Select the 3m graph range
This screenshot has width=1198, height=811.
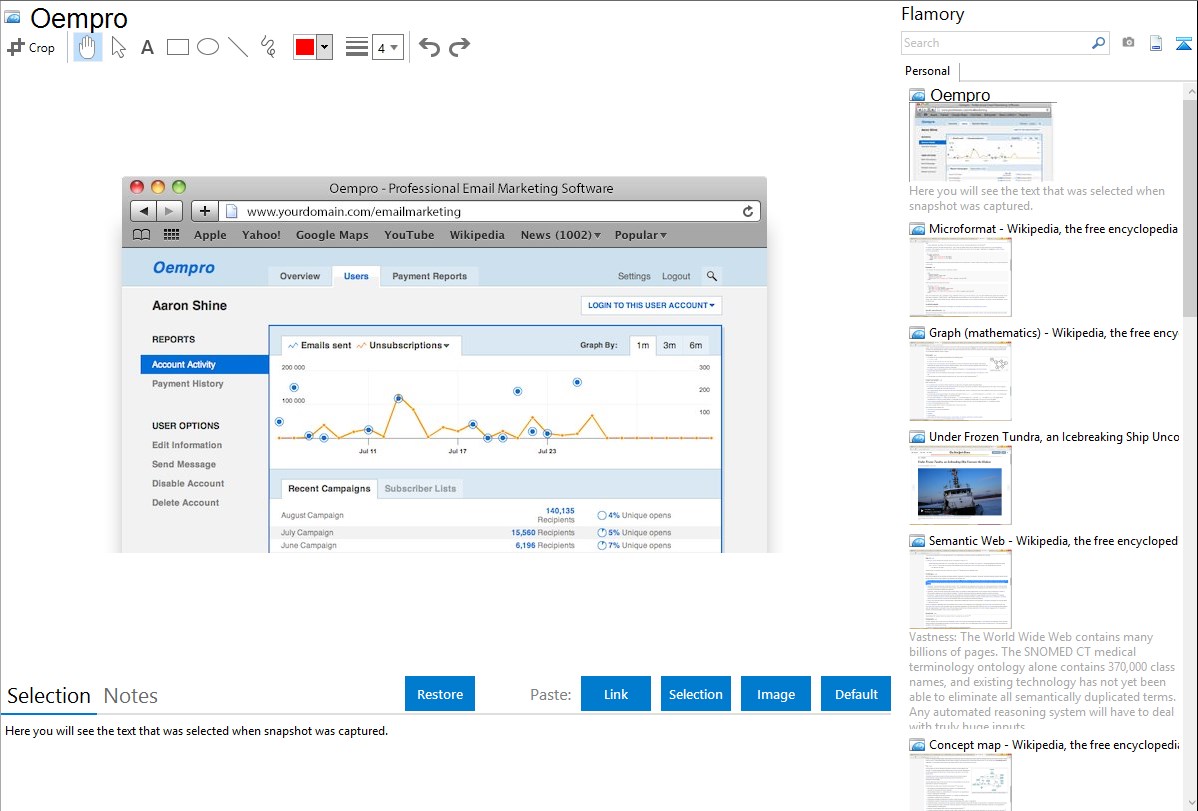[x=669, y=345]
